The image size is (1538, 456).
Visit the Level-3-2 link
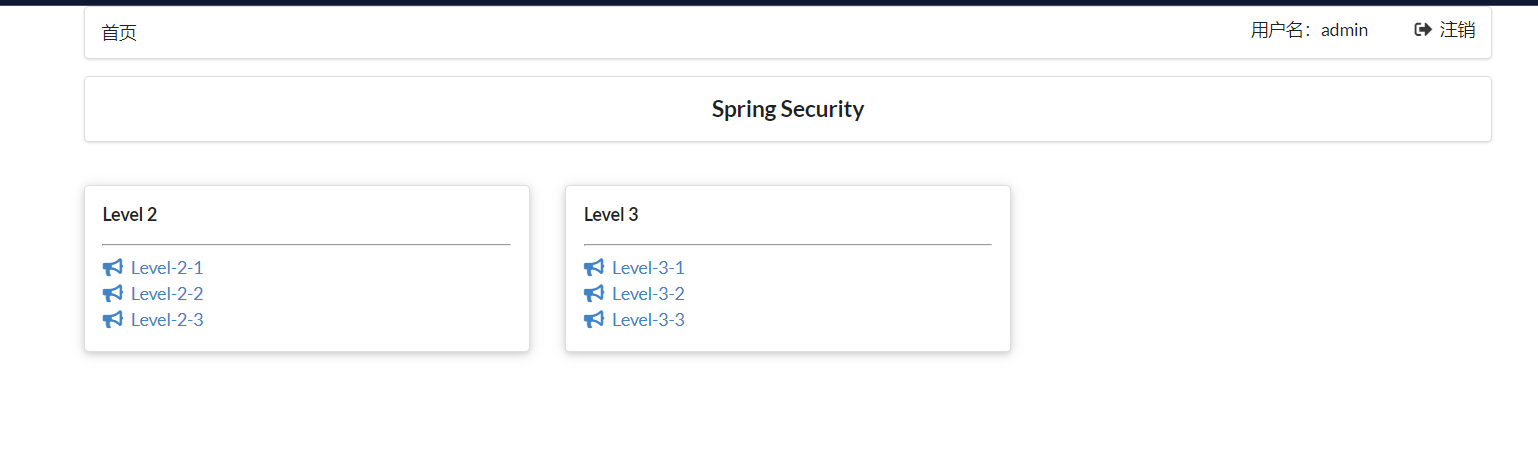[x=648, y=294]
